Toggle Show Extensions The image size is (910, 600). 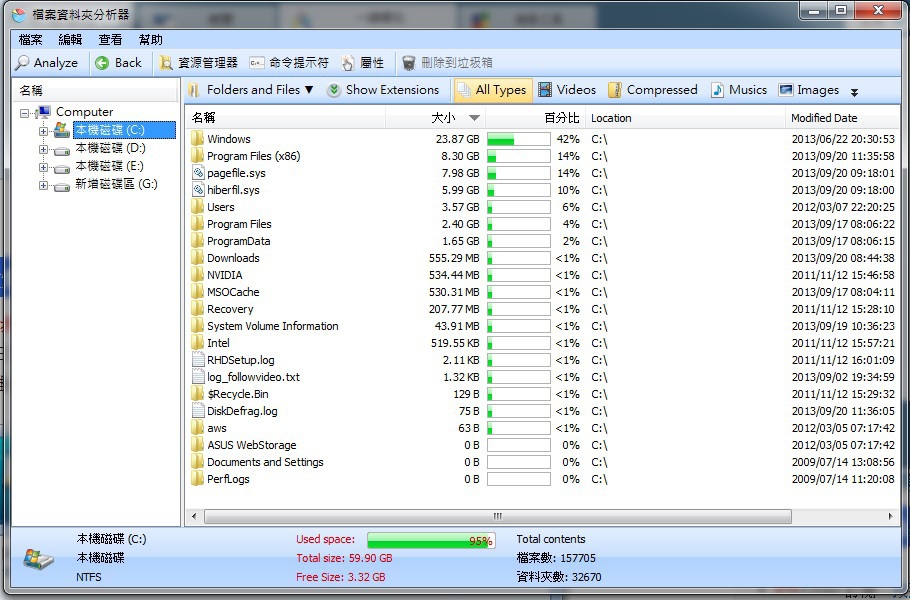click(x=383, y=90)
